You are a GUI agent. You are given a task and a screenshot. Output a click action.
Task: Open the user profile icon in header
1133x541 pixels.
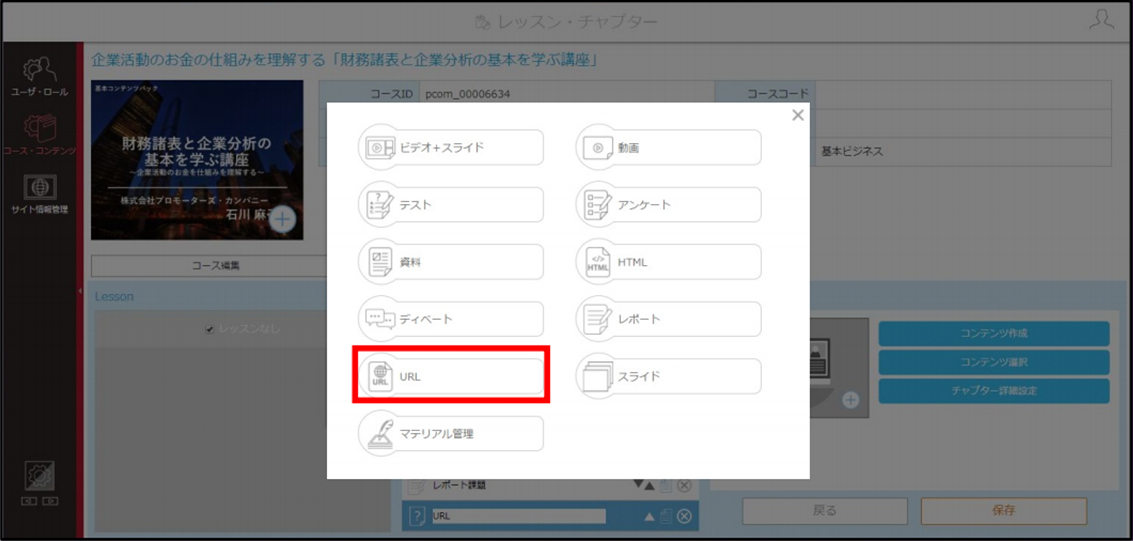(x=1101, y=20)
